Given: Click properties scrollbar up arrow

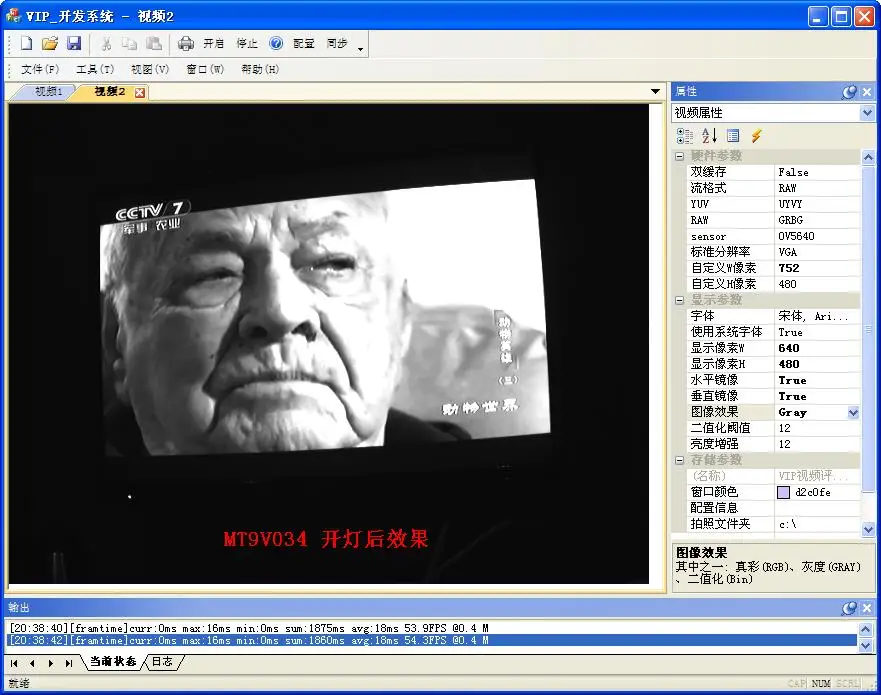Looking at the screenshot, I should [868, 157].
